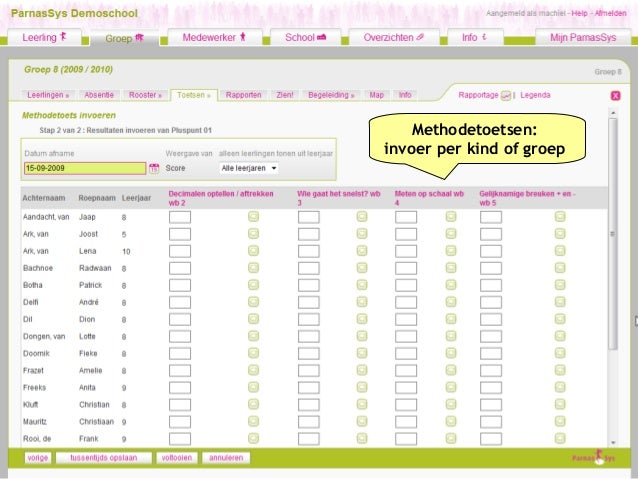Open comment icon for Joost under Wie gaat het snelst
The height and width of the screenshot is (479, 638).
pos(362,234)
